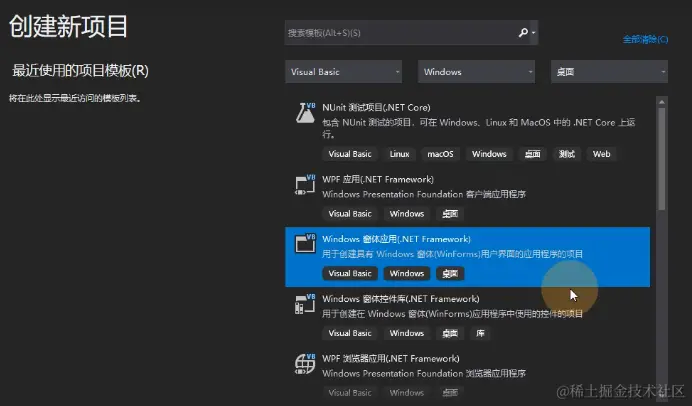Image resolution: width=692 pixels, height=406 pixels.
Task: Select the Windows 窗体应用(.NET Framework) template title
Action: pyautogui.click(x=396, y=239)
